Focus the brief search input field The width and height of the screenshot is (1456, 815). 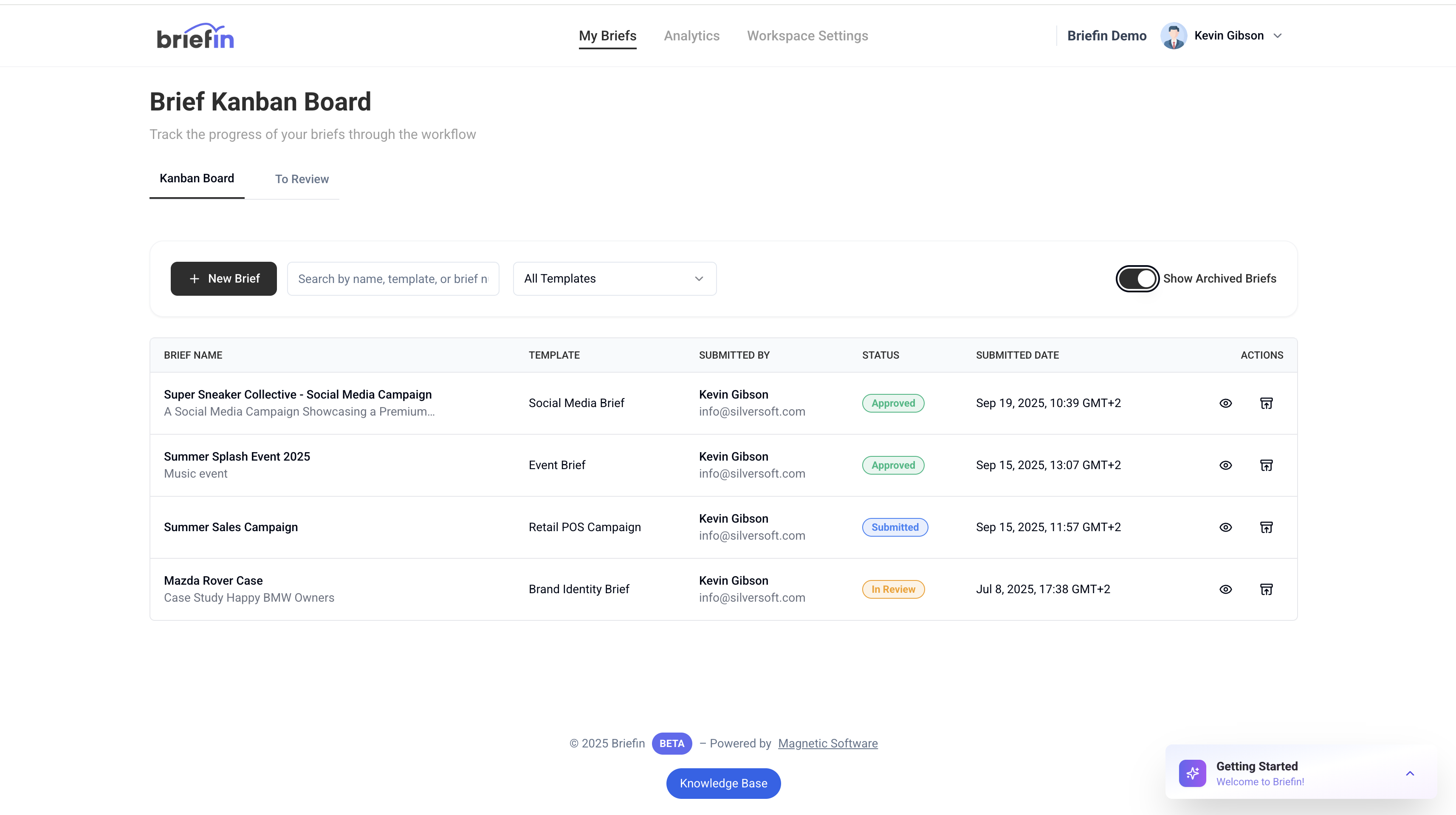click(393, 278)
